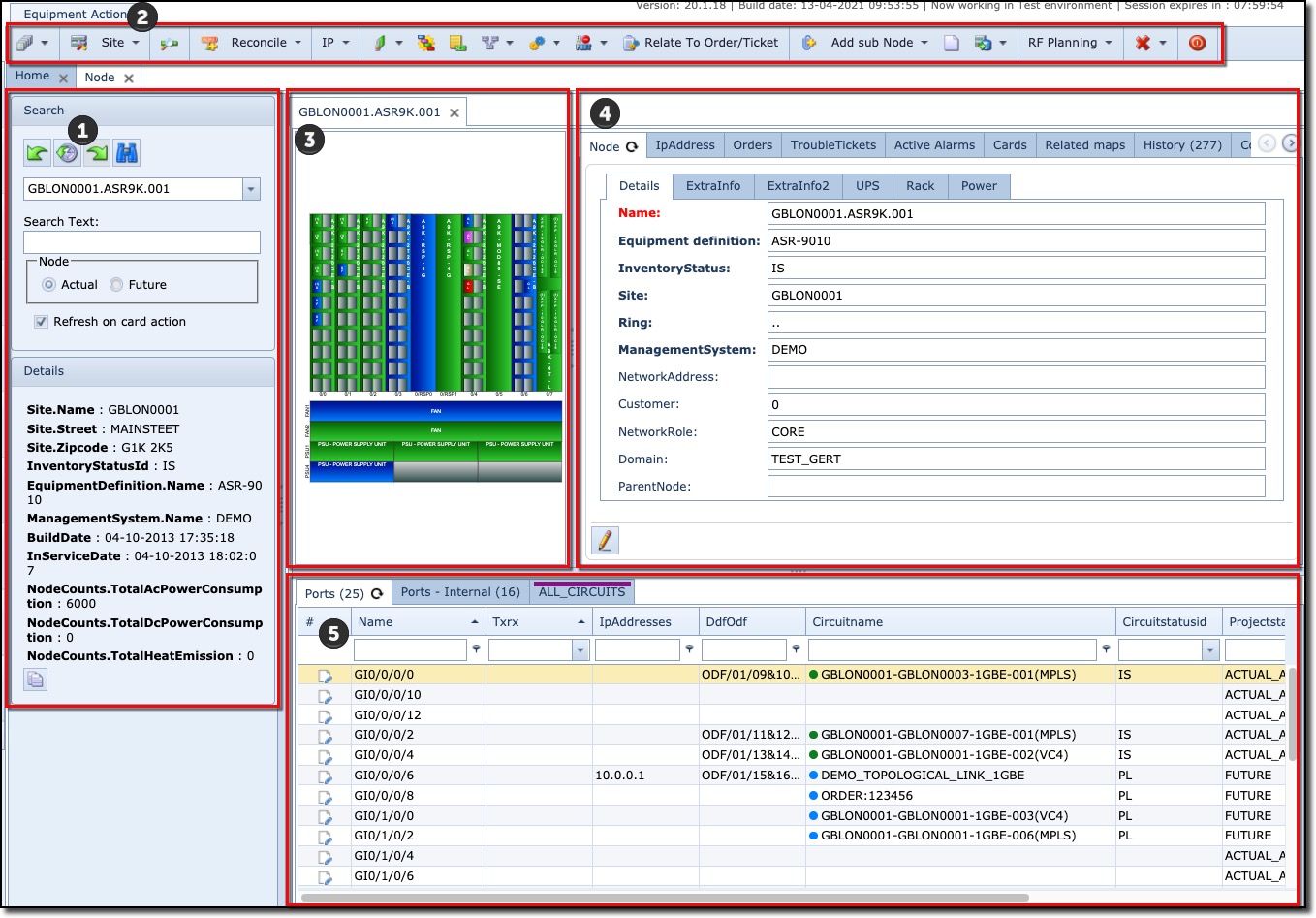The height and width of the screenshot is (918, 1316).
Task: Click the red power button in toolbar
Action: coord(1198,43)
